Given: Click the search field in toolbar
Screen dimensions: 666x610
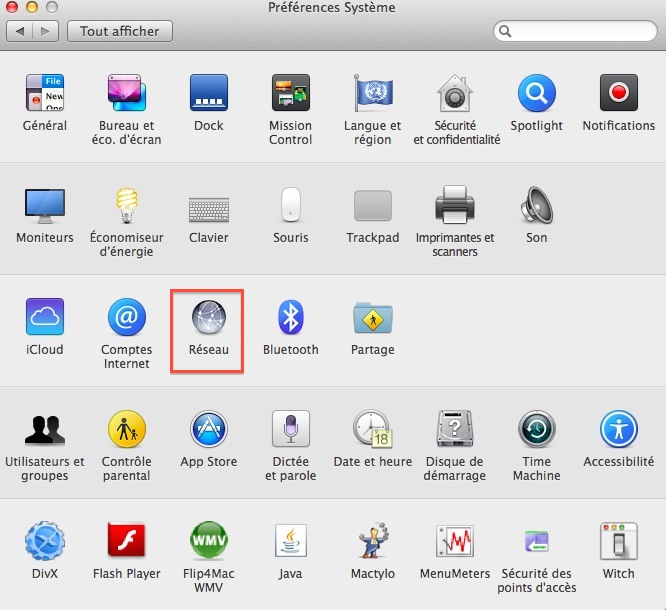Looking at the screenshot, I should click(580, 32).
